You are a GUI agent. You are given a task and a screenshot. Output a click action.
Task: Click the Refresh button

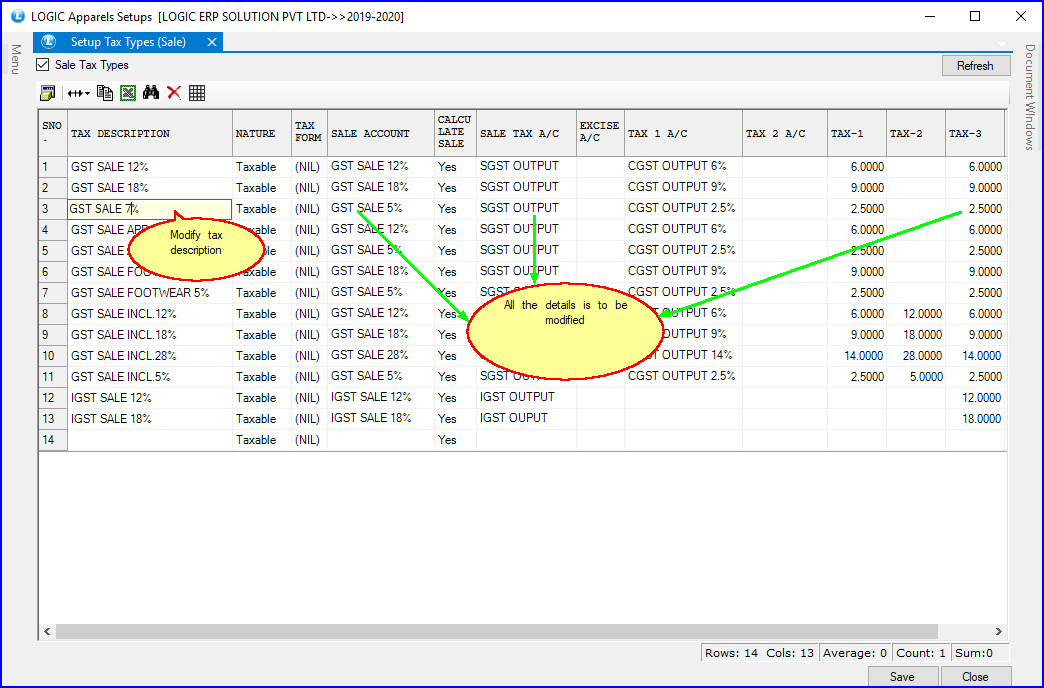[x=975, y=65]
